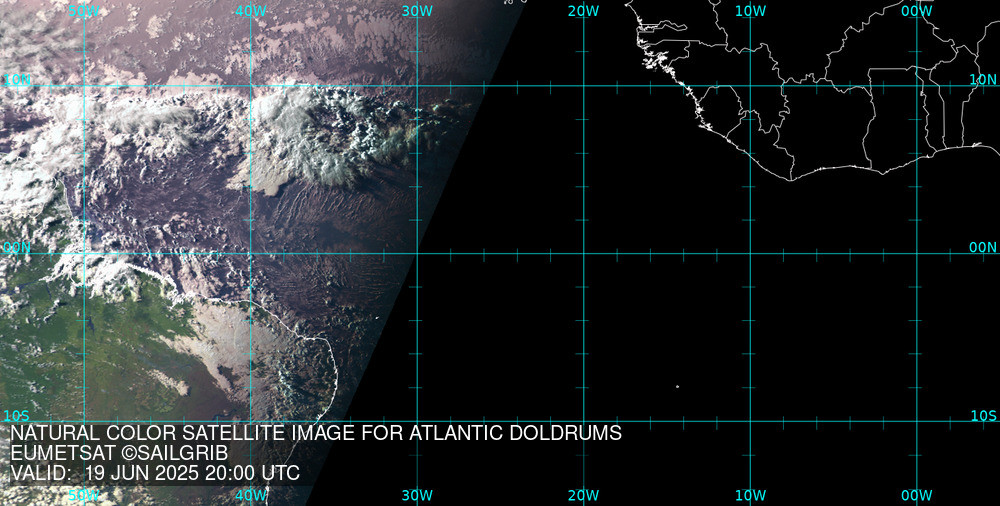
Task: Click the 10S latitude label on left edge
Action: [17, 416]
